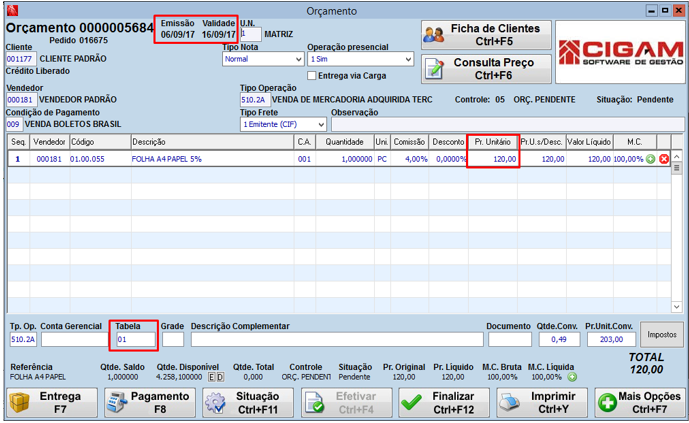Open Mais Opções Ctrl+F7
The width and height of the screenshot is (689, 423).
(640, 403)
